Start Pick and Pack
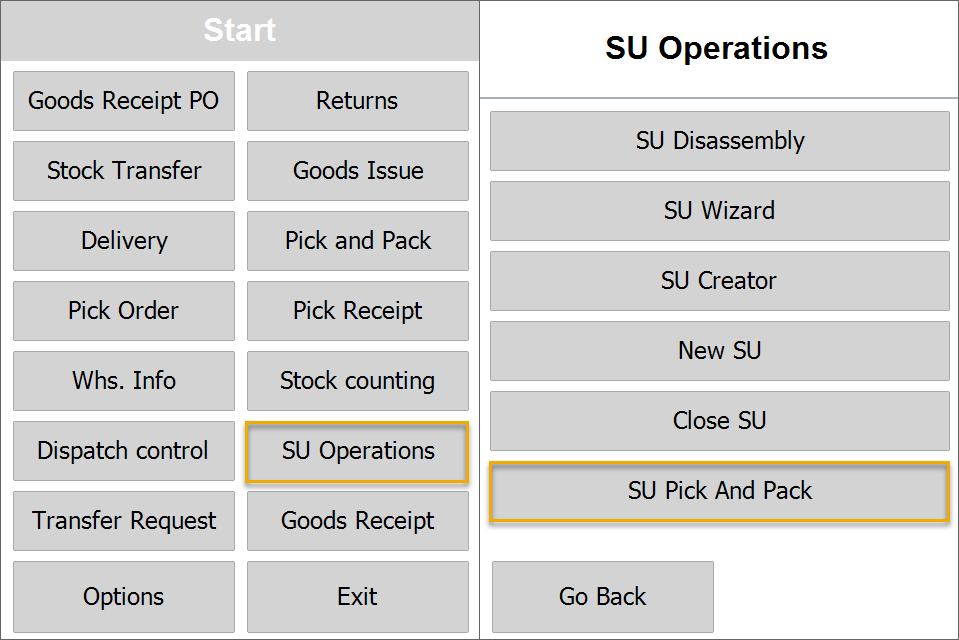This screenshot has height=640, width=959. 357,241
